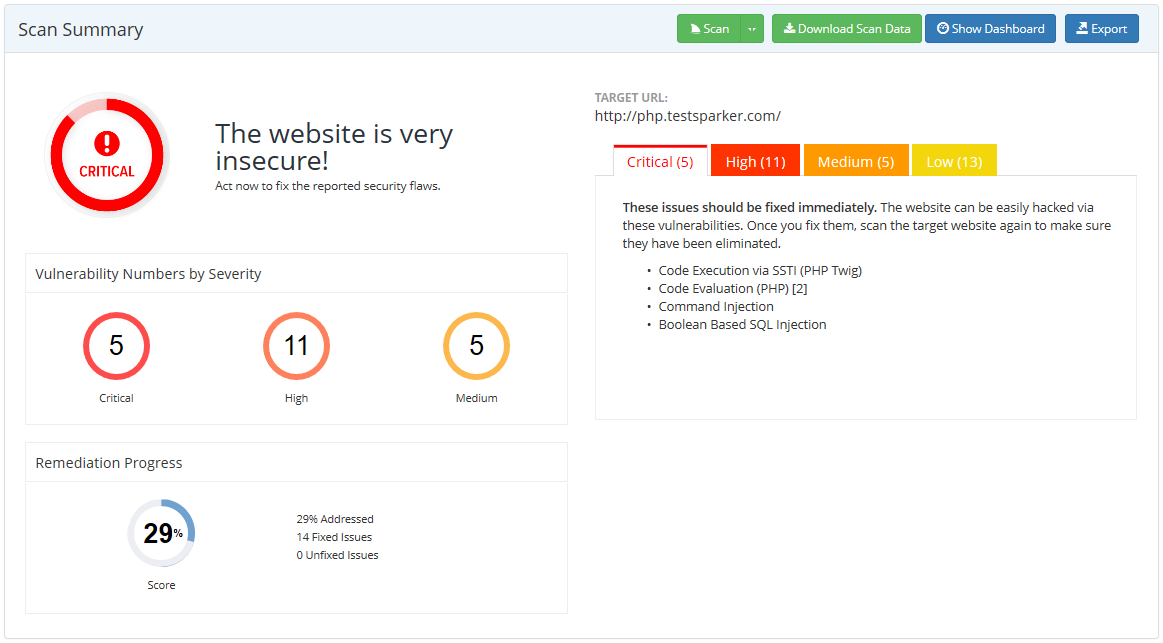This screenshot has height=643, width=1163.
Task: Click the Medium severity count circle
Action: coord(476,346)
